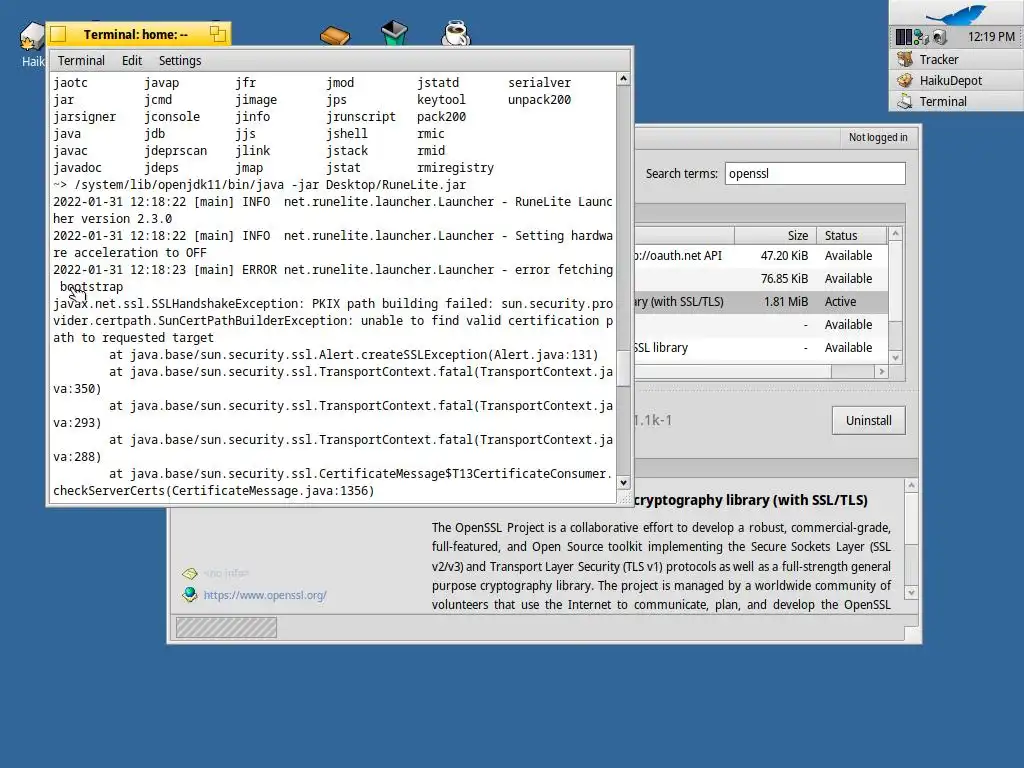Select the 'SSL library' package row

pyautogui.click(x=761, y=347)
